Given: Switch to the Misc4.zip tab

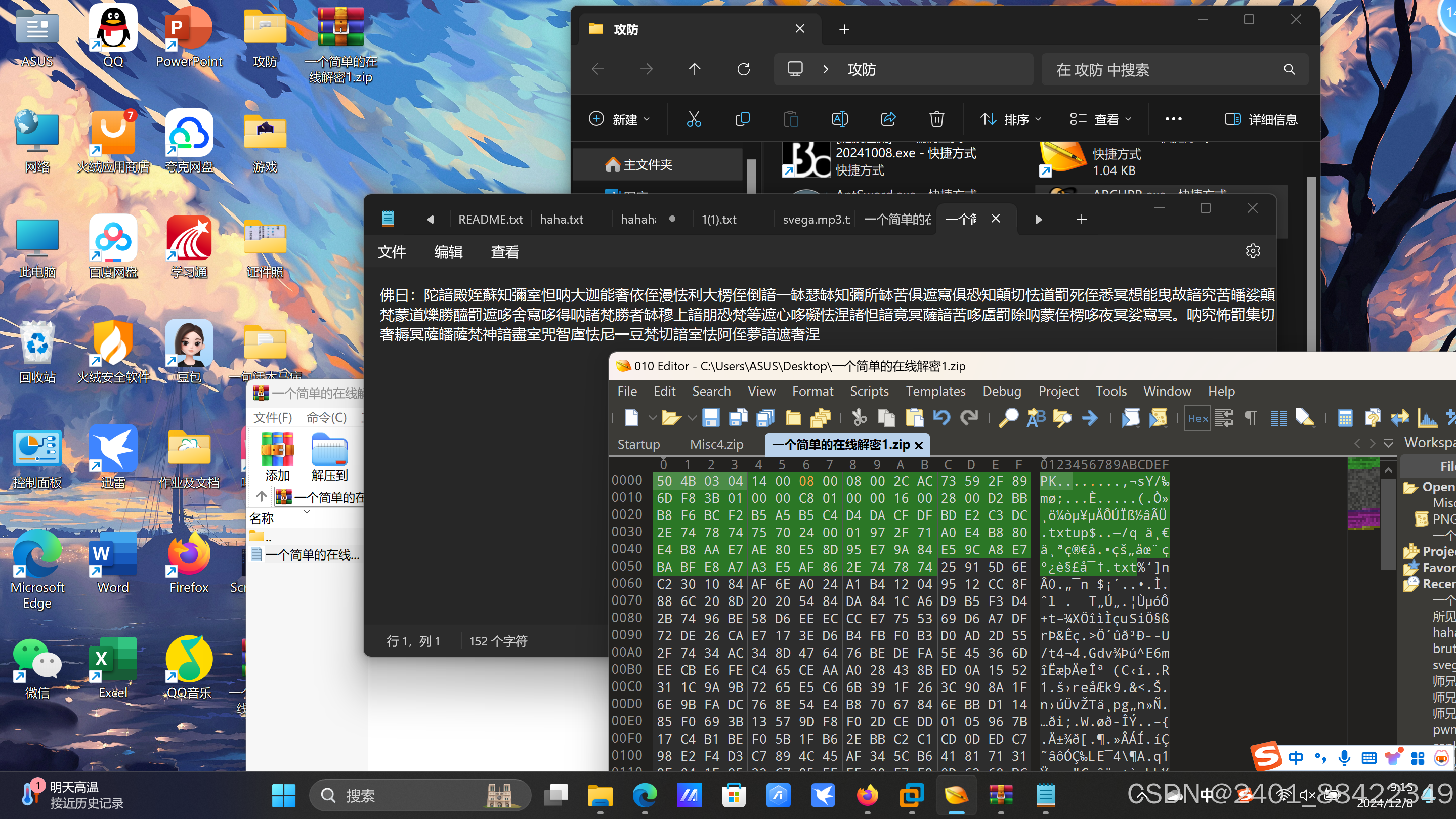Looking at the screenshot, I should tap(716, 444).
